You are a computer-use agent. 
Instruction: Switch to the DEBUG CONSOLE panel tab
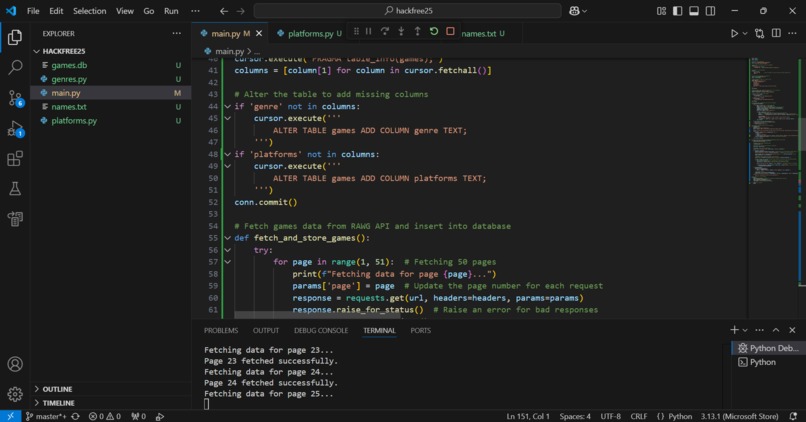pos(321,331)
